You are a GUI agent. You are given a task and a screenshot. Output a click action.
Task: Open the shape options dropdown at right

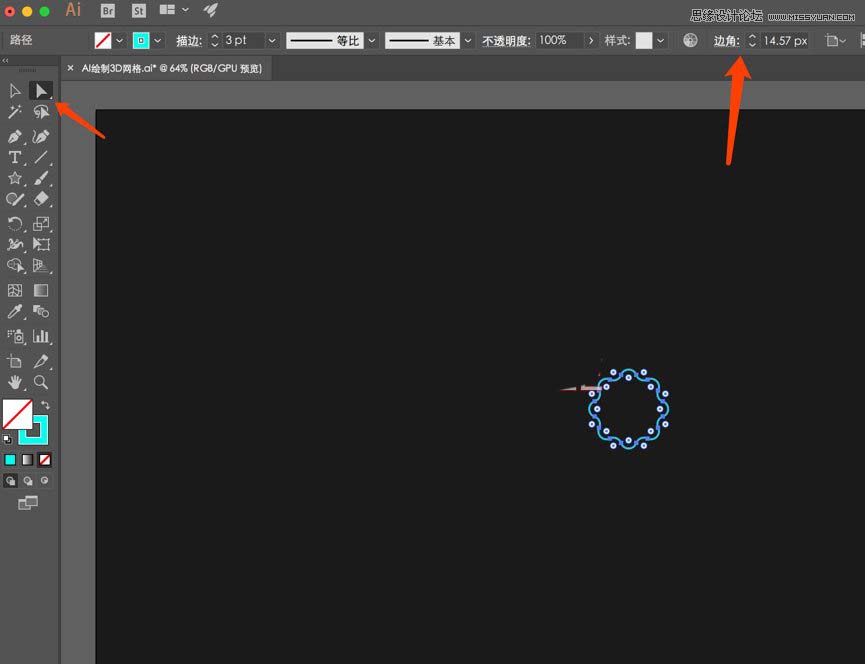pyautogui.click(x=835, y=41)
